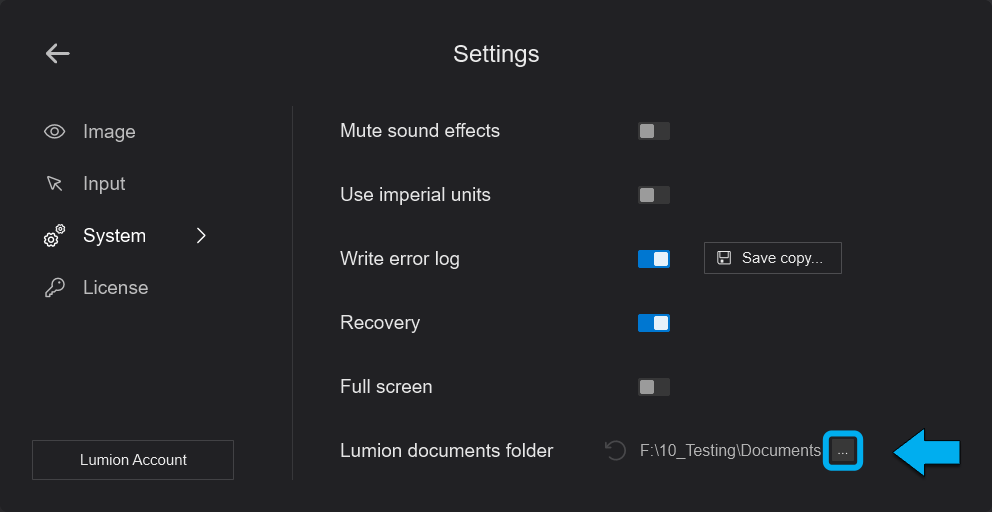Click the cursor icon beside Input
This screenshot has height=512, width=992.
coord(55,184)
